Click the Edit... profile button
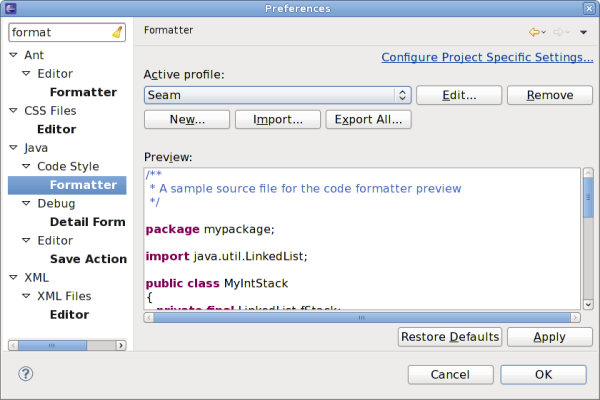 click(x=458, y=95)
